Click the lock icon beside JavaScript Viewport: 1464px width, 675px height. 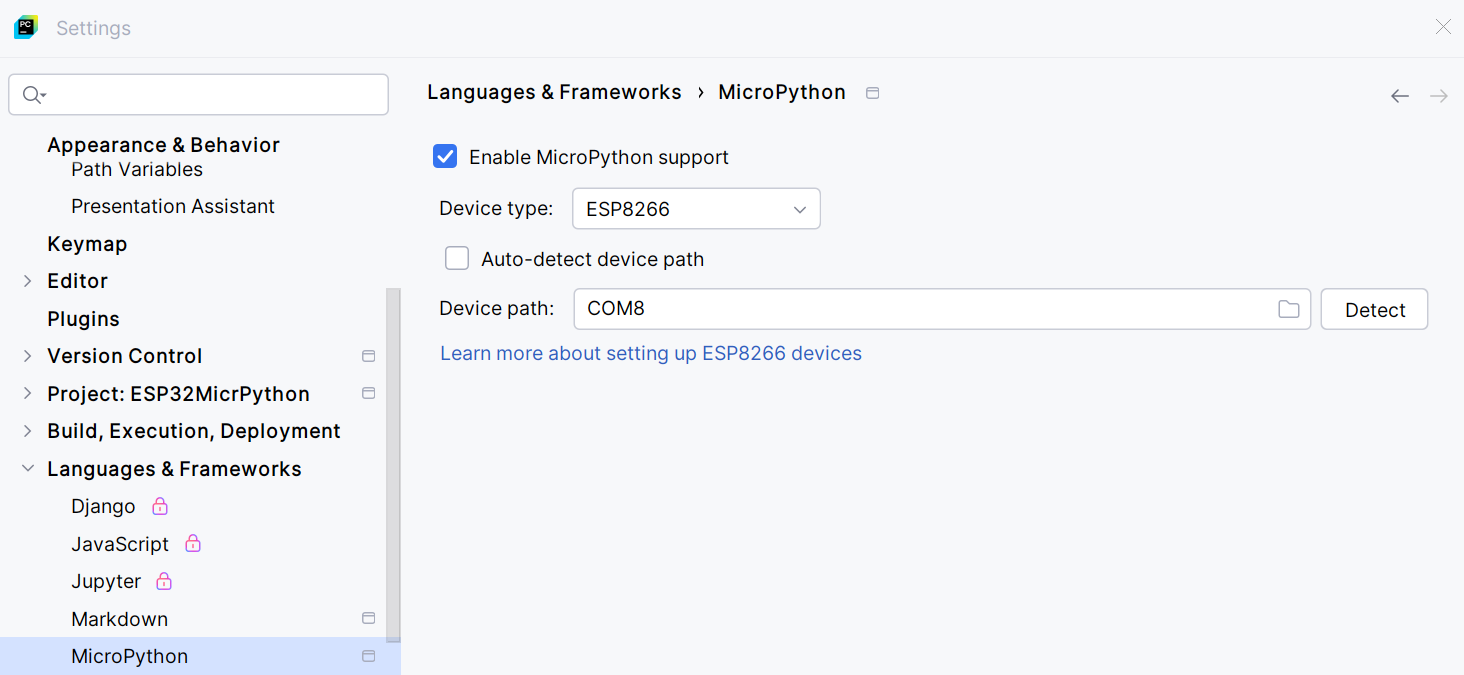click(x=194, y=544)
